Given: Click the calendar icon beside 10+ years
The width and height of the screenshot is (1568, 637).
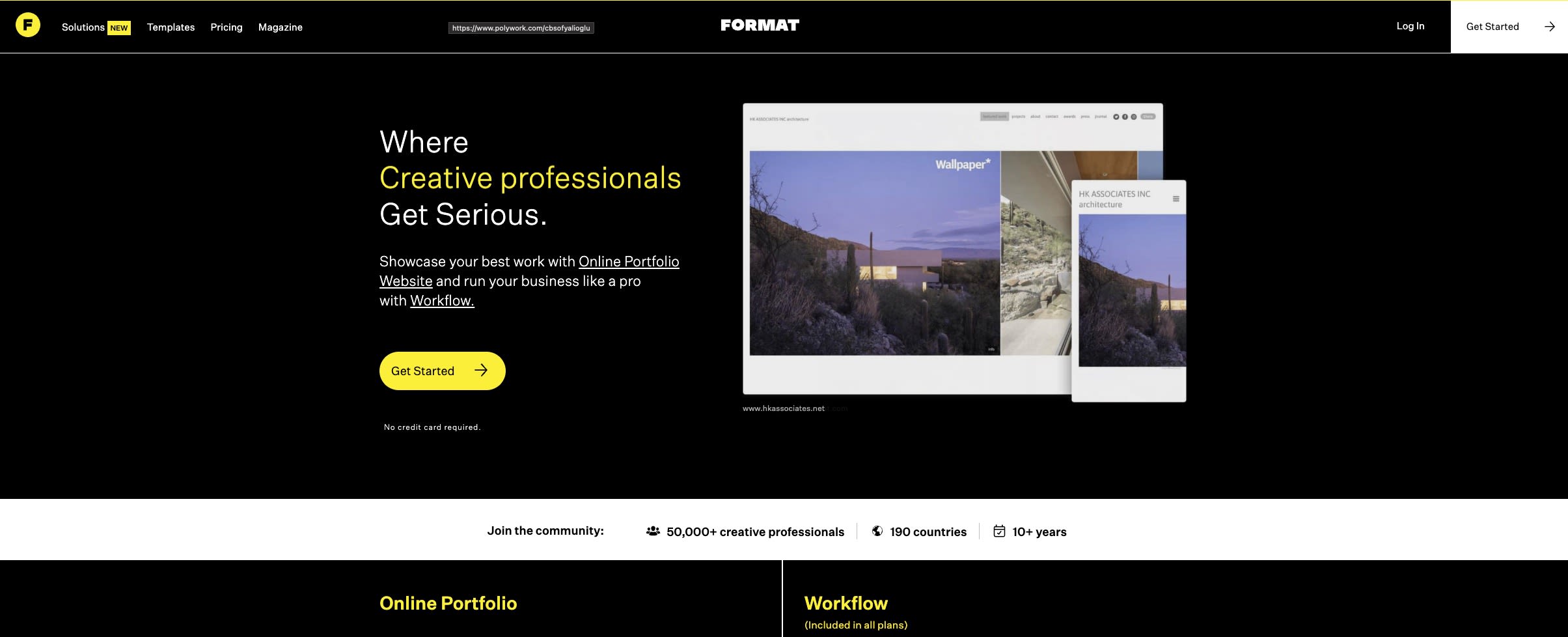Looking at the screenshot, I should (x=999, y=531).
